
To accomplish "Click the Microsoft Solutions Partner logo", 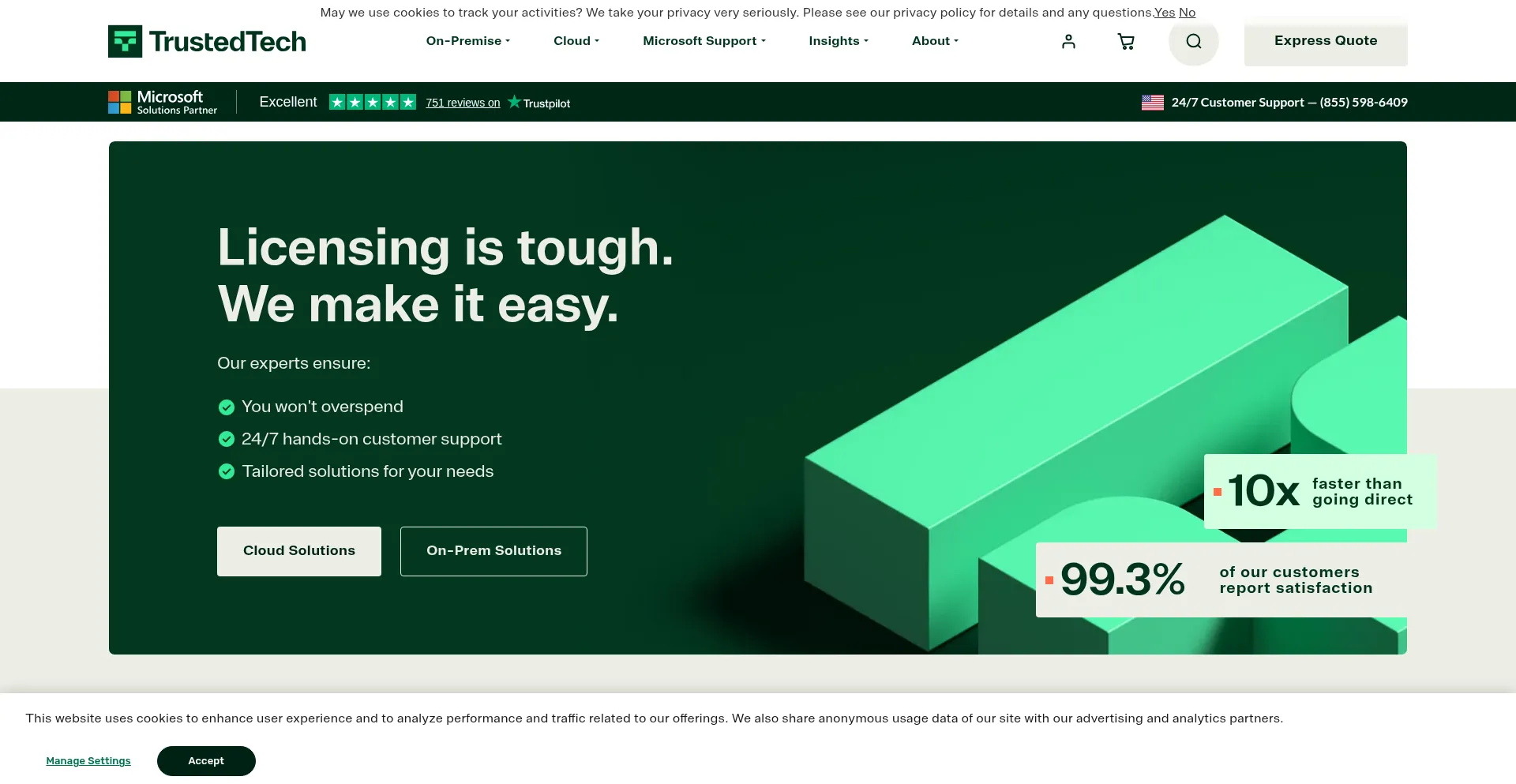I will click(x=162, y=101).
